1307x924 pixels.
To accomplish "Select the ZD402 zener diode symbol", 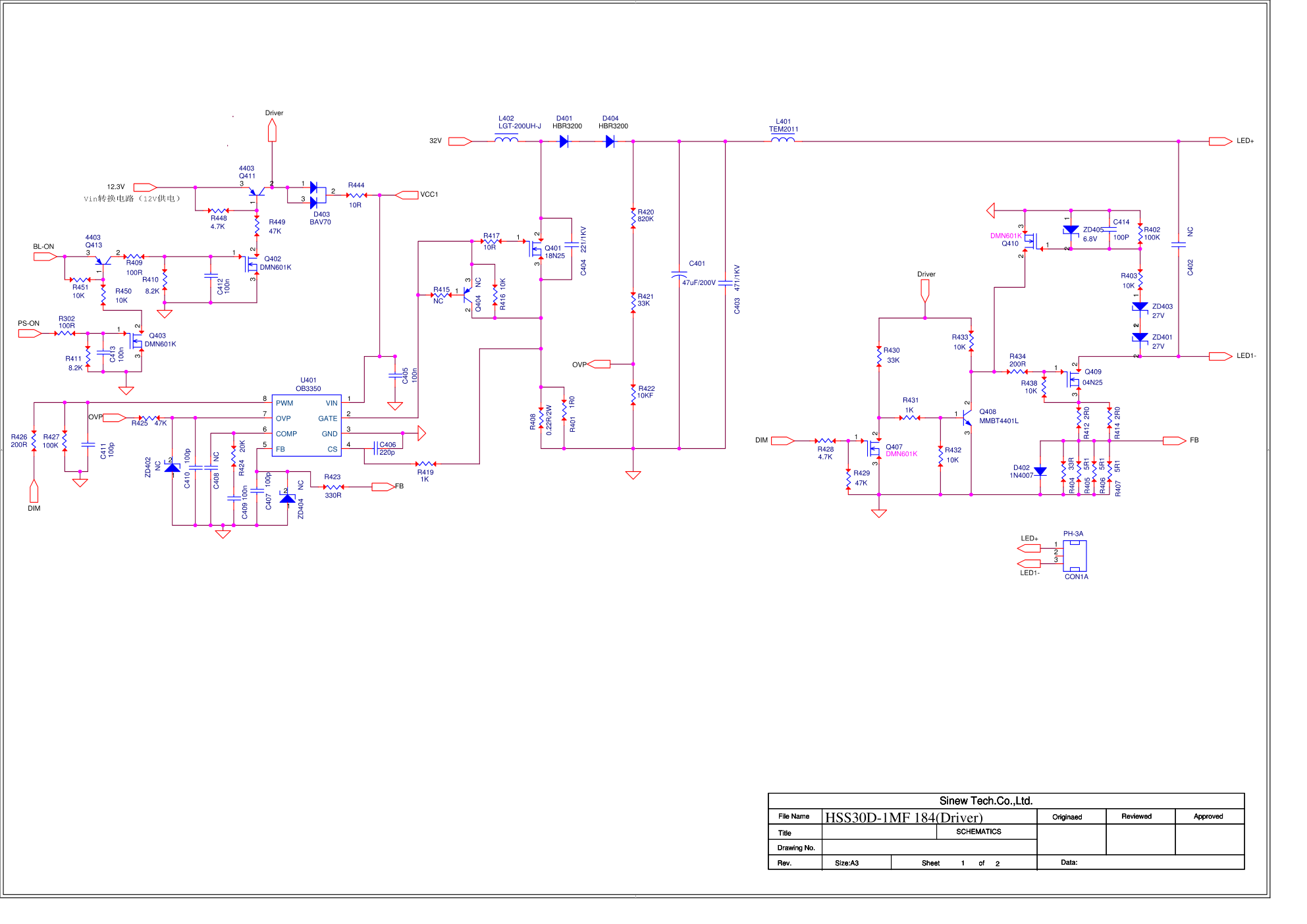I will pyautogui.click(x=172, y=467).
